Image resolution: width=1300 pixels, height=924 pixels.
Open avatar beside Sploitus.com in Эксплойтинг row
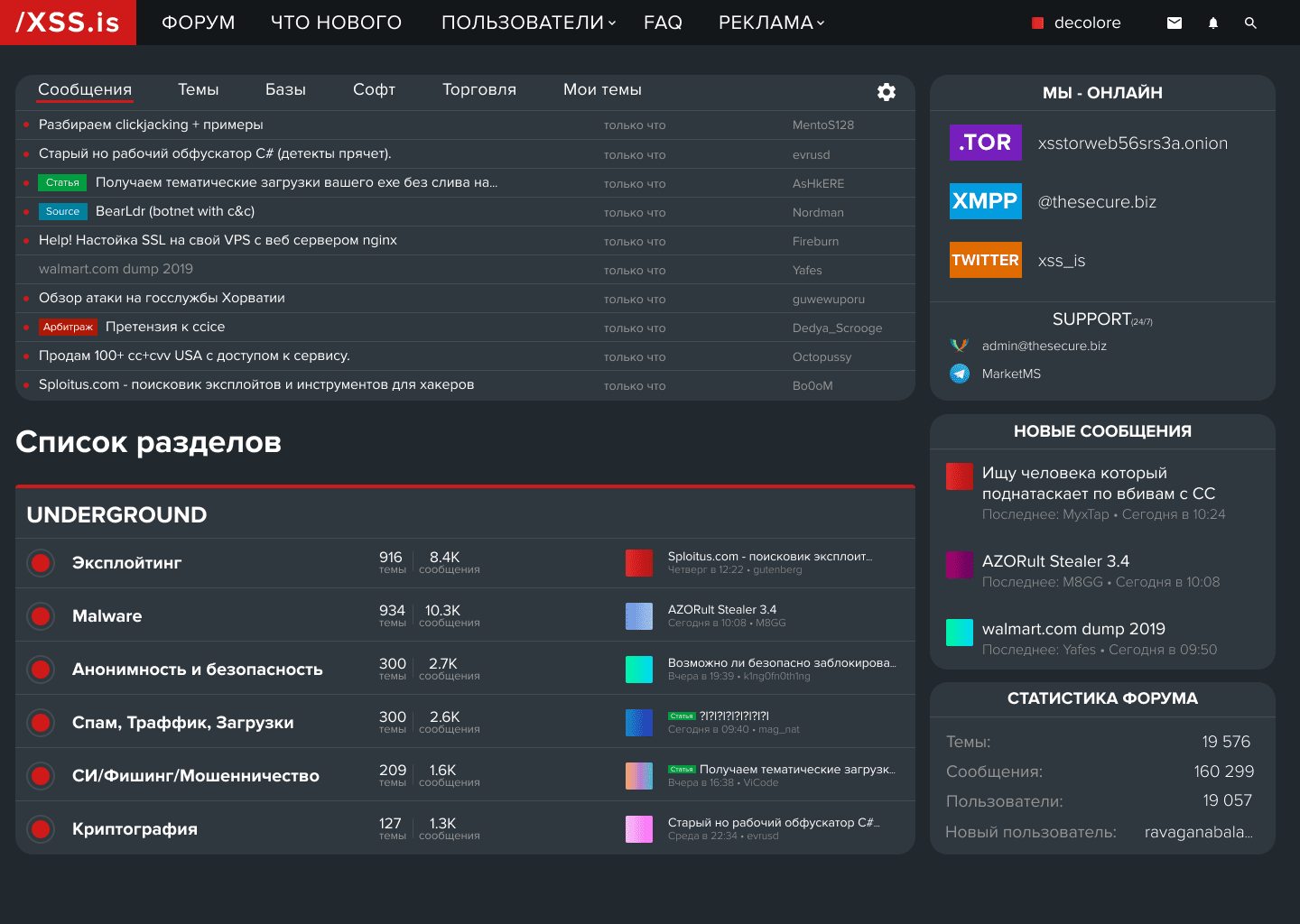point(639,563)
